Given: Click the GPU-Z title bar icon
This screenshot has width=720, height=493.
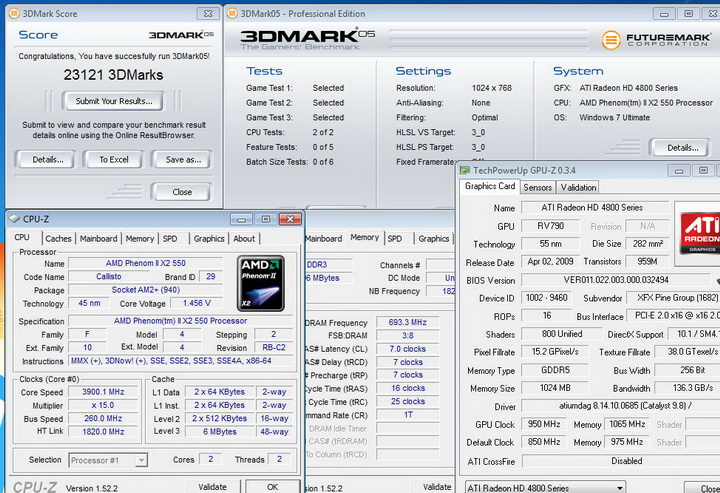Looking at the screenshot, I should pos(465,170).
